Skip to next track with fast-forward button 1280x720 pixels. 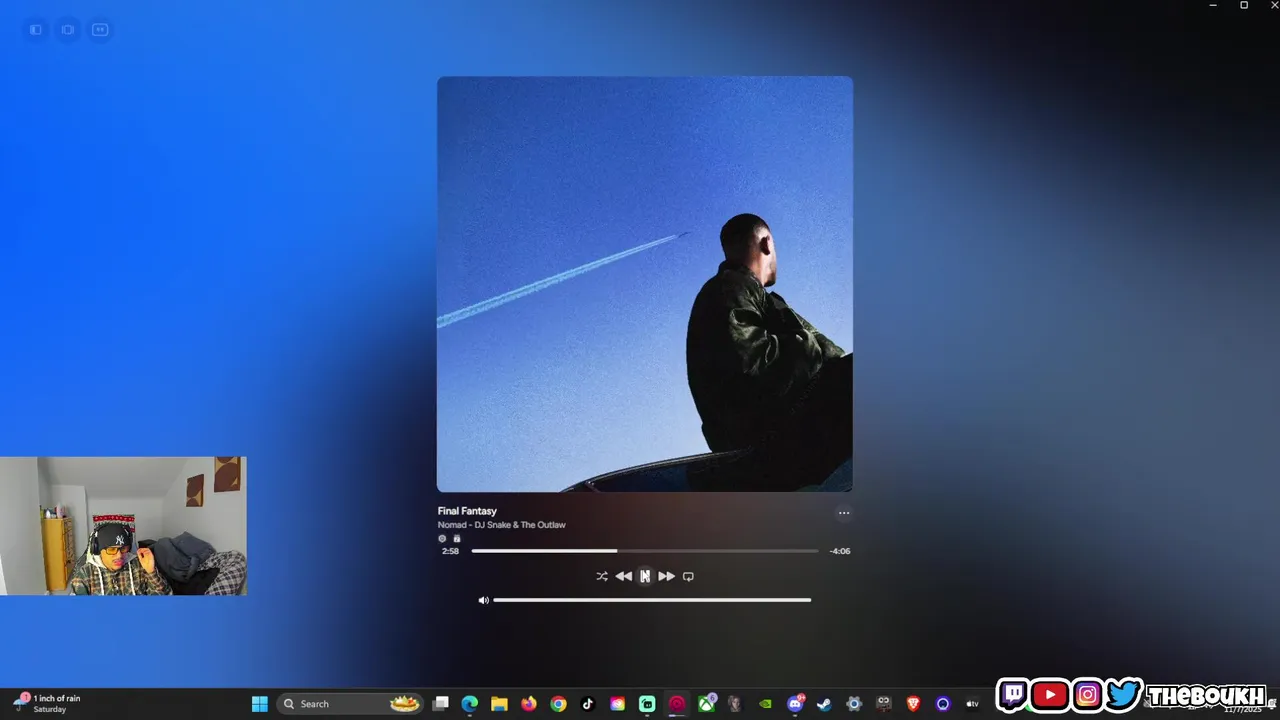point(666,576)
